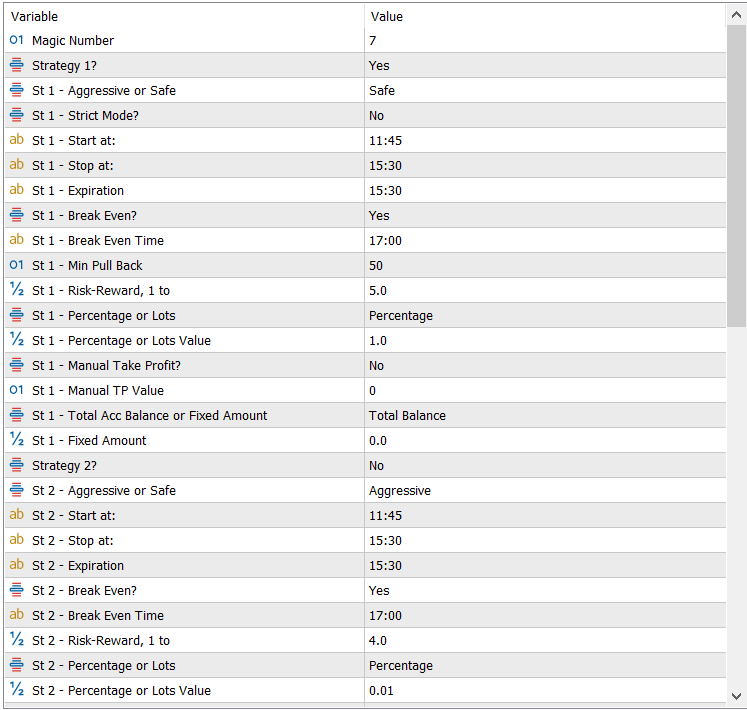Click the vertical scrollbar thumb

[x=736, y=175]
